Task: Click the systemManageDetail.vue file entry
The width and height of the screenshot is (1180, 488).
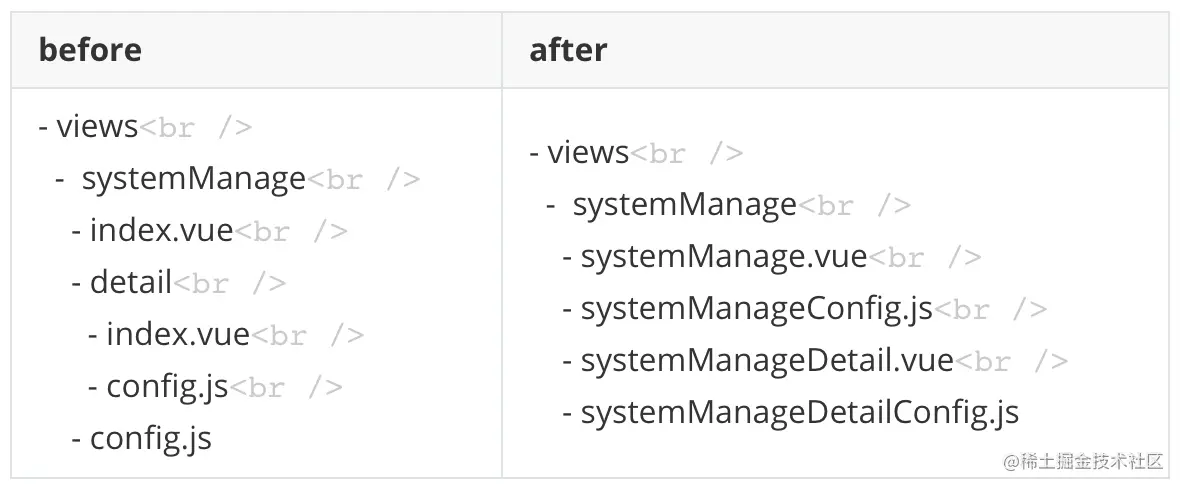Action: tap(767, 360)
